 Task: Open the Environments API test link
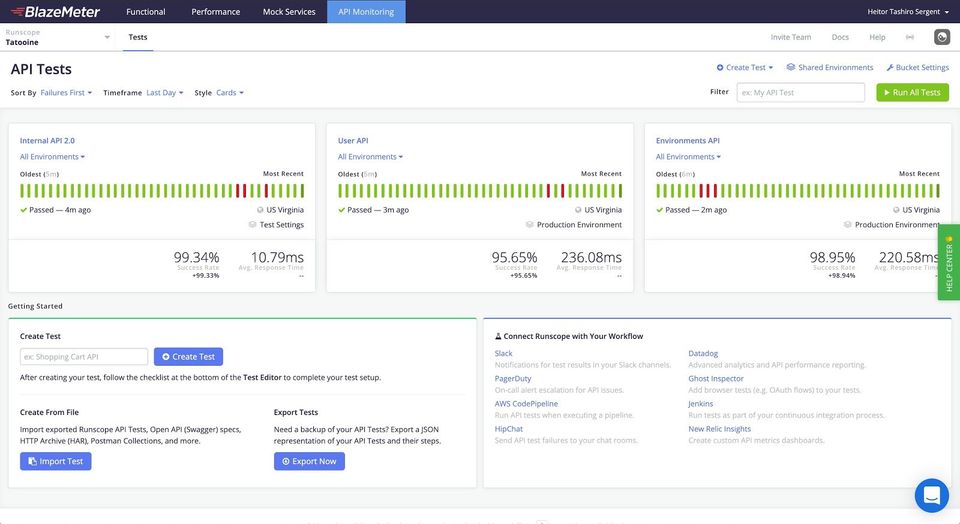687,140
